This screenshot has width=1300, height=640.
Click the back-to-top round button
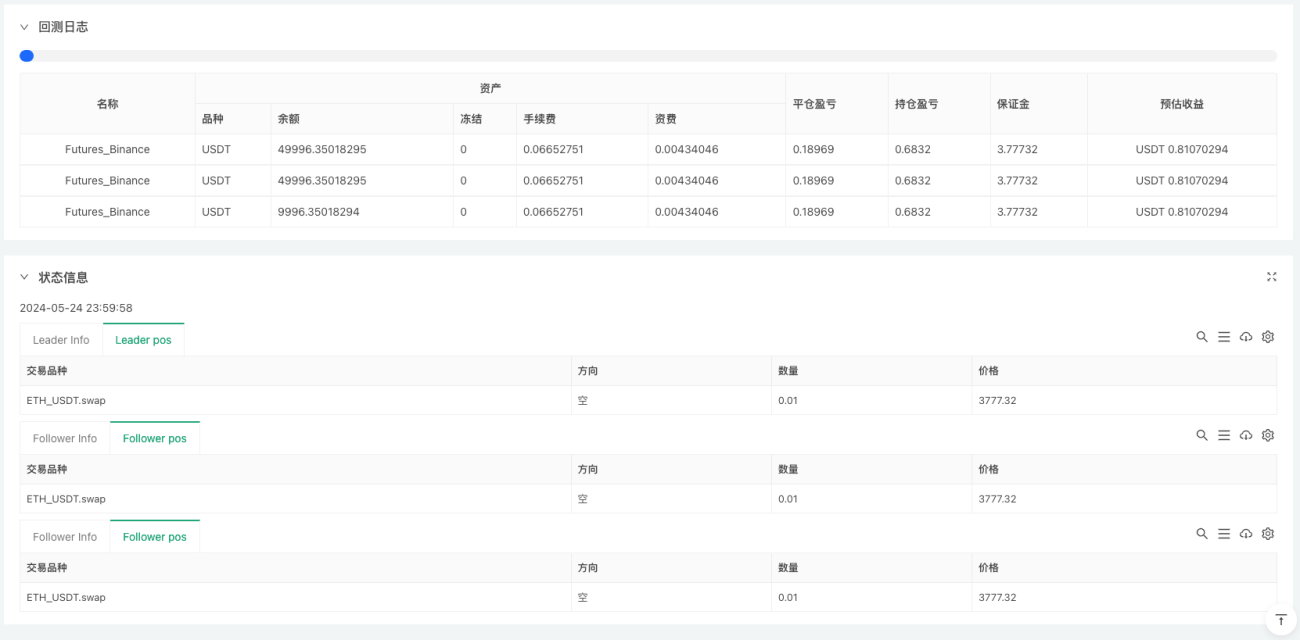pyautogui.click(x=1281, y=620)
